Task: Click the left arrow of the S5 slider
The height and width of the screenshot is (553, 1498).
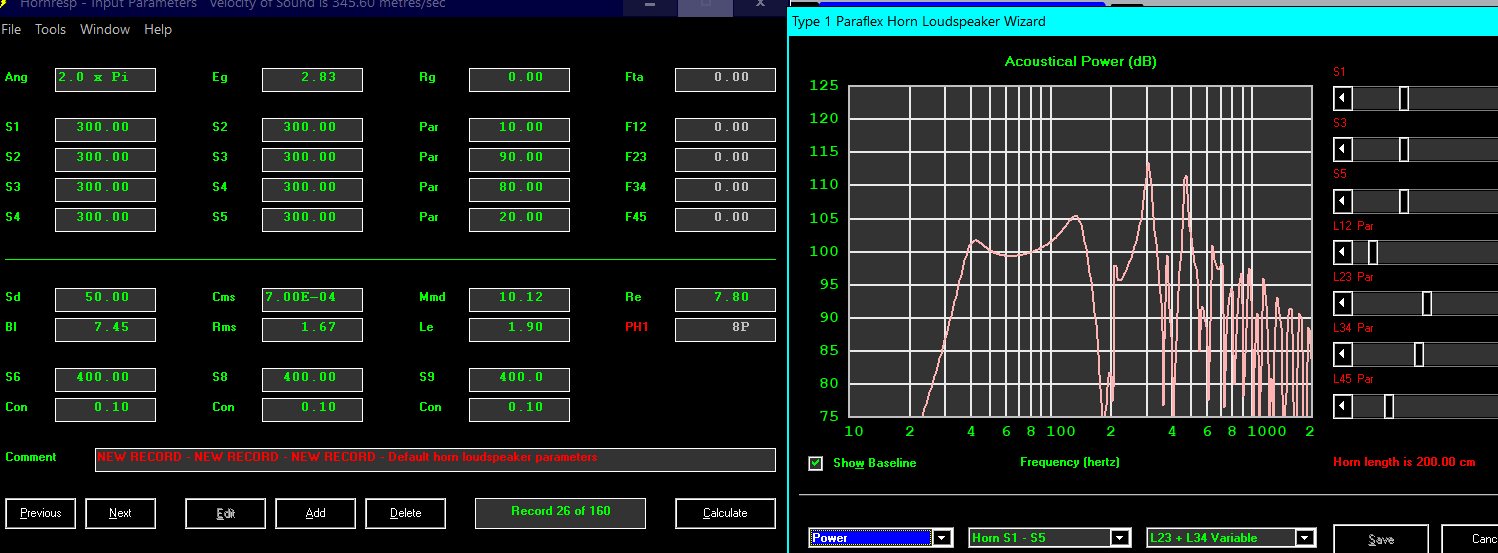Action: click(x=1343, y=201)
